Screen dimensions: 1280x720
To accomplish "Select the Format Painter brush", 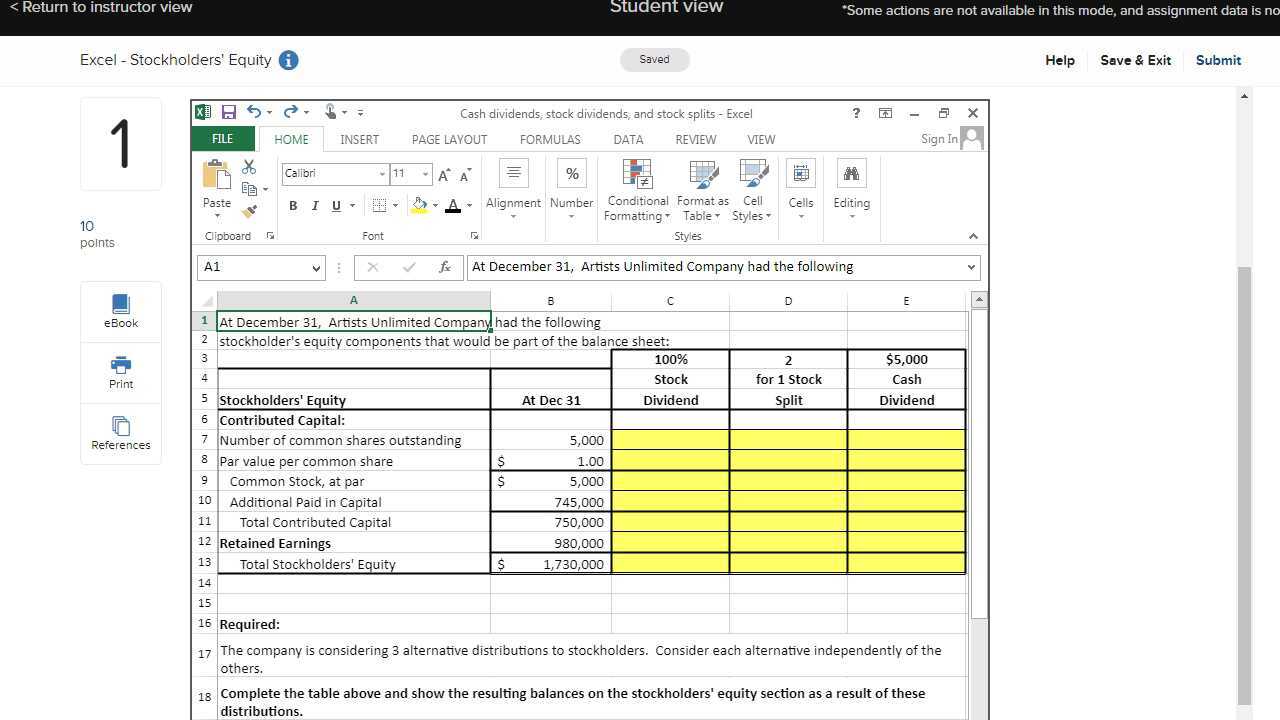I will coord(249,210).
